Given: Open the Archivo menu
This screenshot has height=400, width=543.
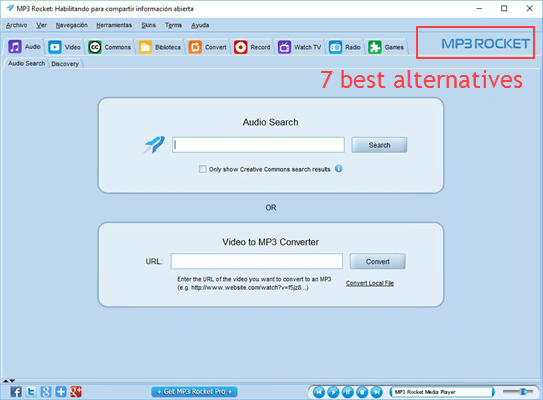Looking at the screenshot, I should pyautogui.click(x=16, y=25).
